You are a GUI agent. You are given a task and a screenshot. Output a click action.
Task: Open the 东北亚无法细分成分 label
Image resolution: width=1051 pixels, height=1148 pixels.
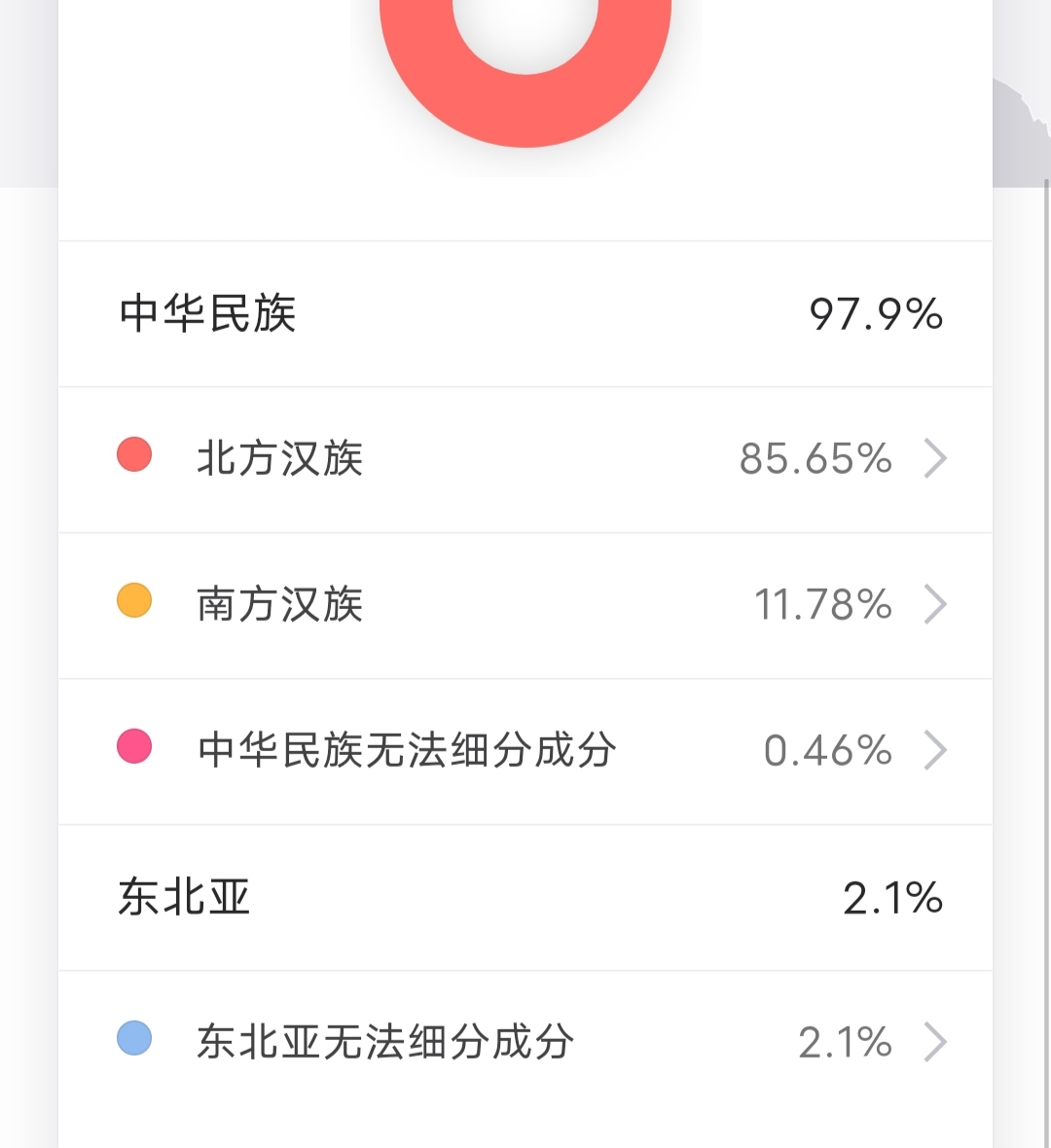click(385, 1042)
